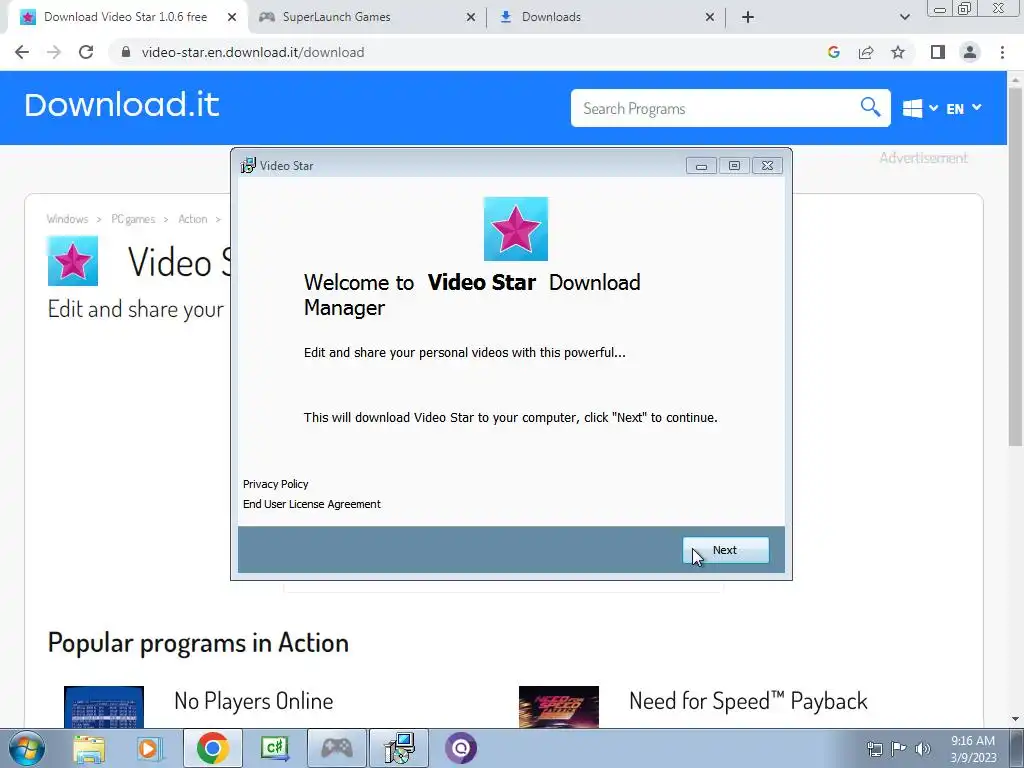Open the C# app in taskbar
The height and width of the screenshot is (768, 1024).
point(274,748)
